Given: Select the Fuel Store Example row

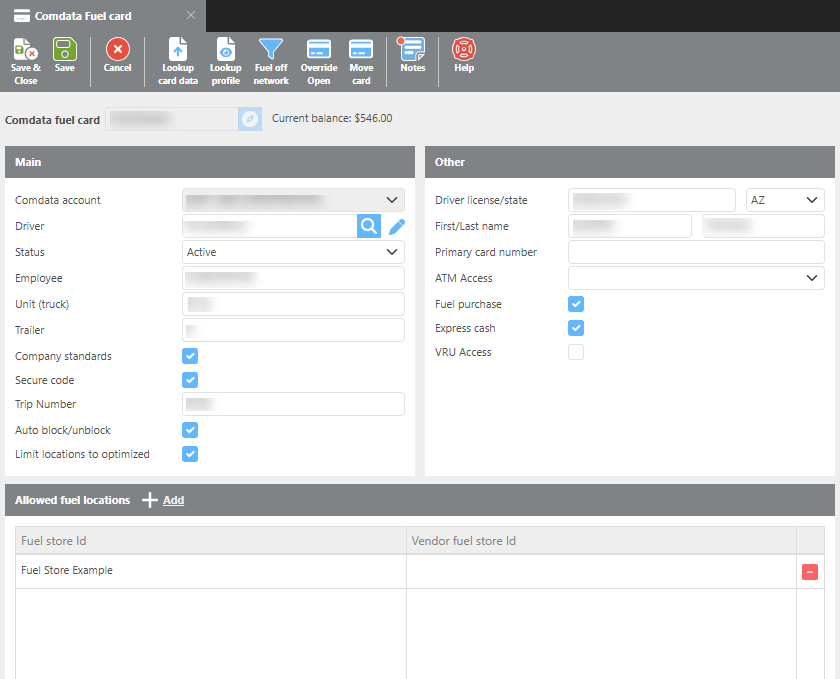Looking at the screenshot, I should pyautogui.click(x=419, y=571).
